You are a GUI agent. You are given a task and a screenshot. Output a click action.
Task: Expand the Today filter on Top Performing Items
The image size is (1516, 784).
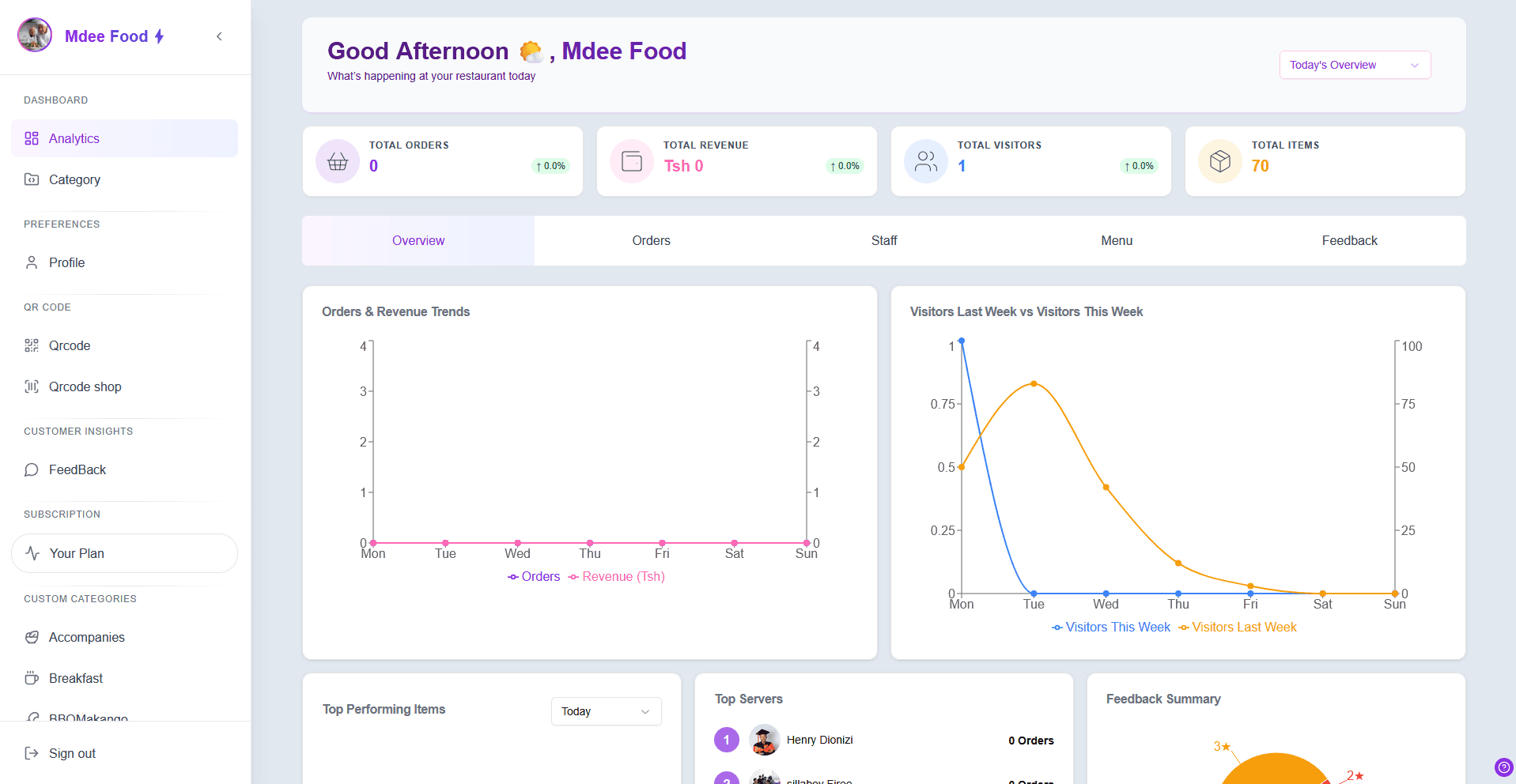pos(605,711)
